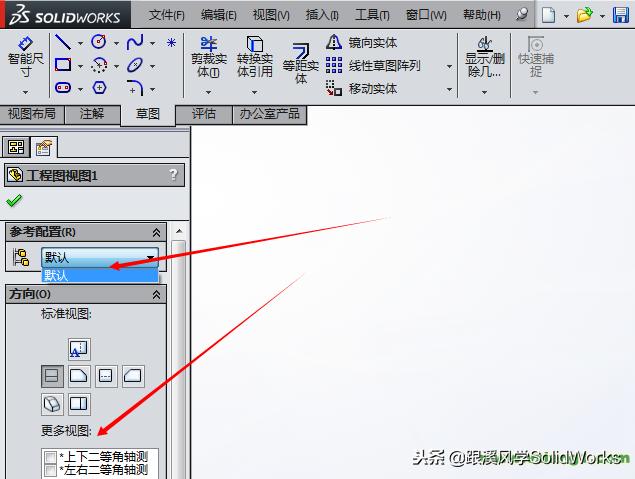Open the 工具(T) menu

[372, 15]
